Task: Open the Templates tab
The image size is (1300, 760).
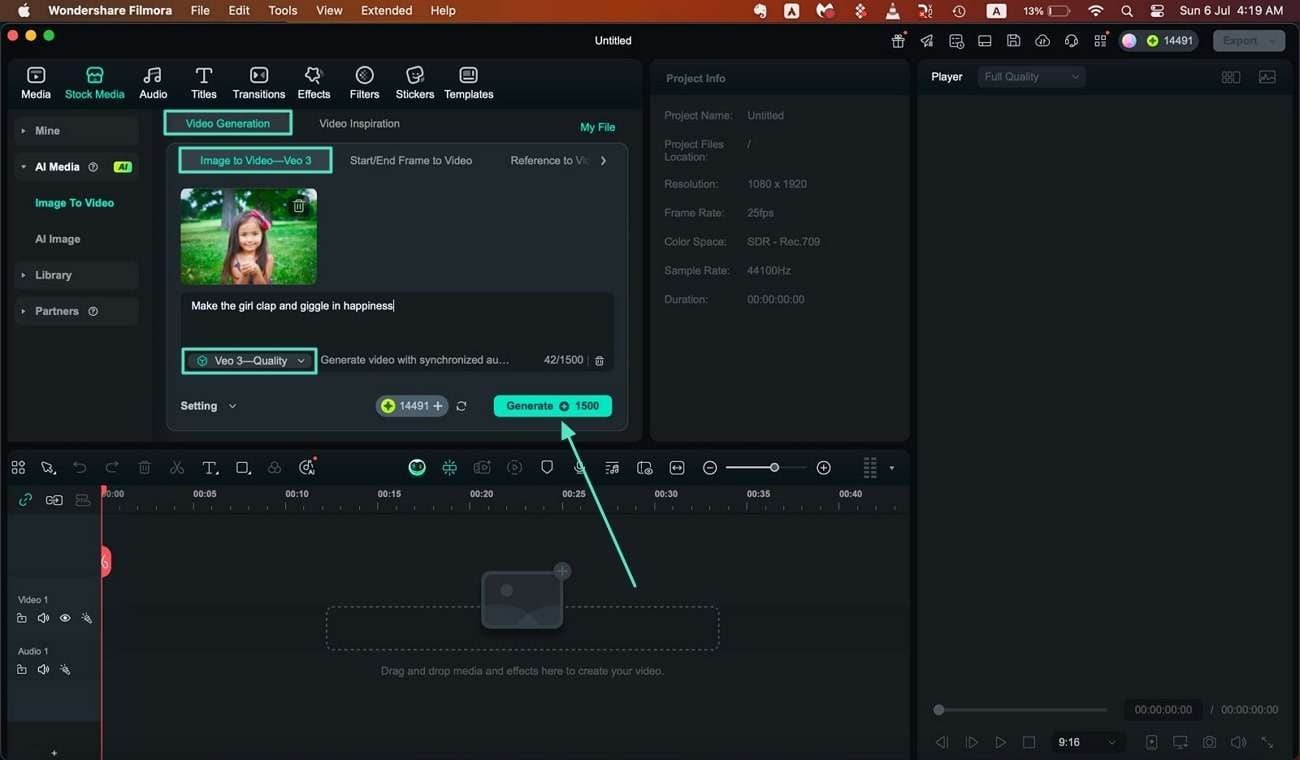Action: 469,82
